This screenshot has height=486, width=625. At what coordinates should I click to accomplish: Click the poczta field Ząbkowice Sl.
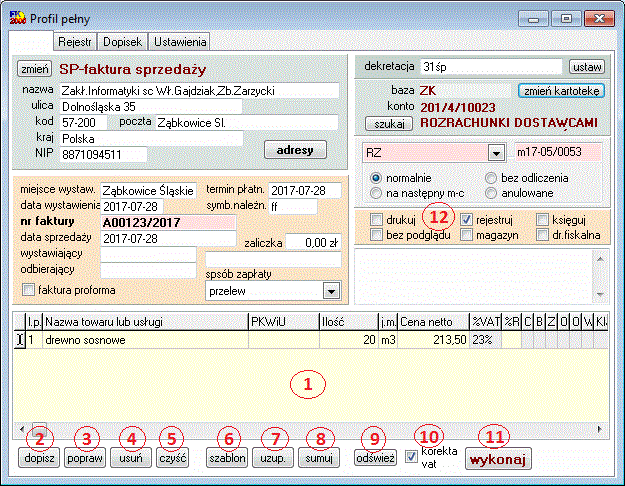click(247, 122)
